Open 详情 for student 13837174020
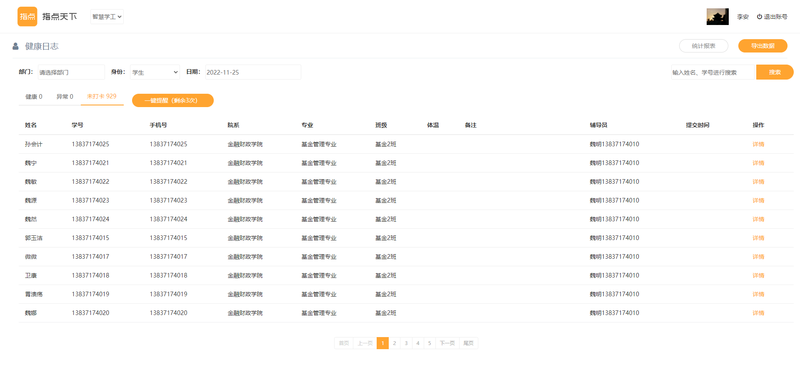Image resolution: width=800 pixels, height=390 pixels. [x=758, y=313]
